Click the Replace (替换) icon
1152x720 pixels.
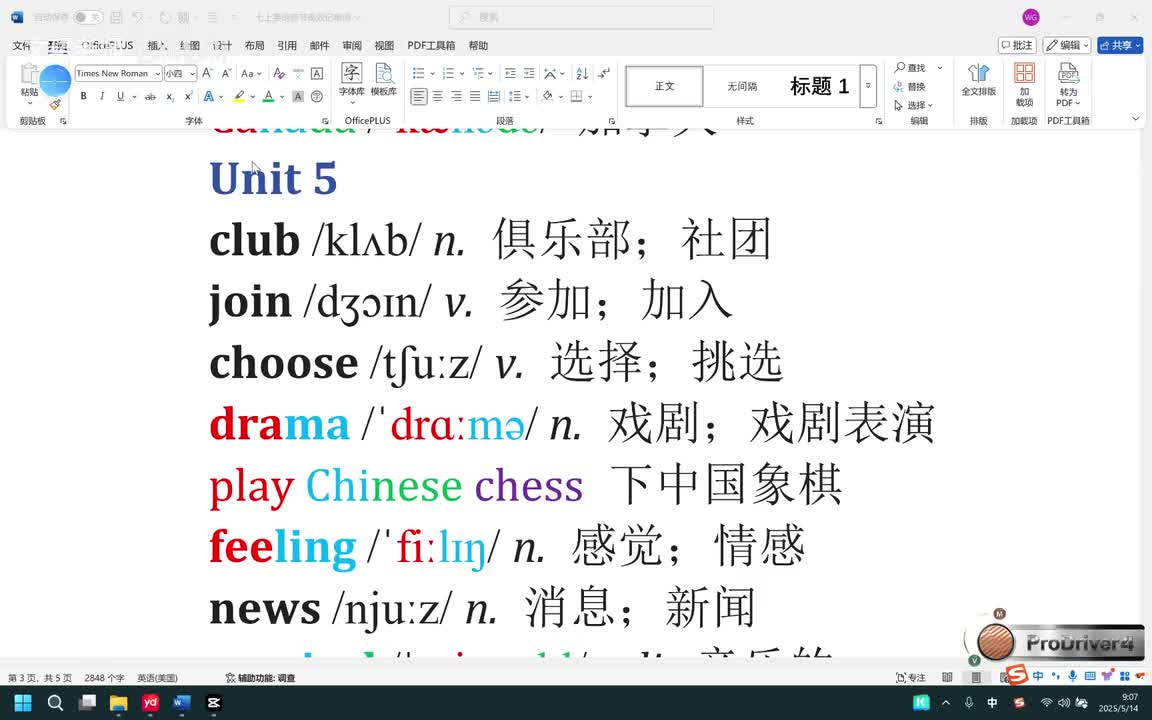click(x=910, y=87)
